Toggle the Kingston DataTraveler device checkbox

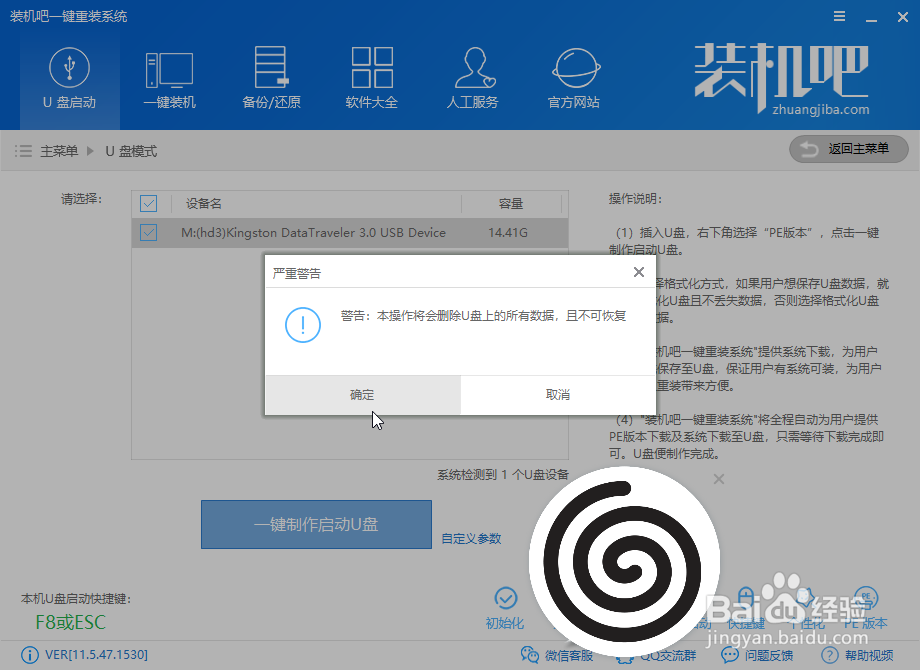click(148, 232)
